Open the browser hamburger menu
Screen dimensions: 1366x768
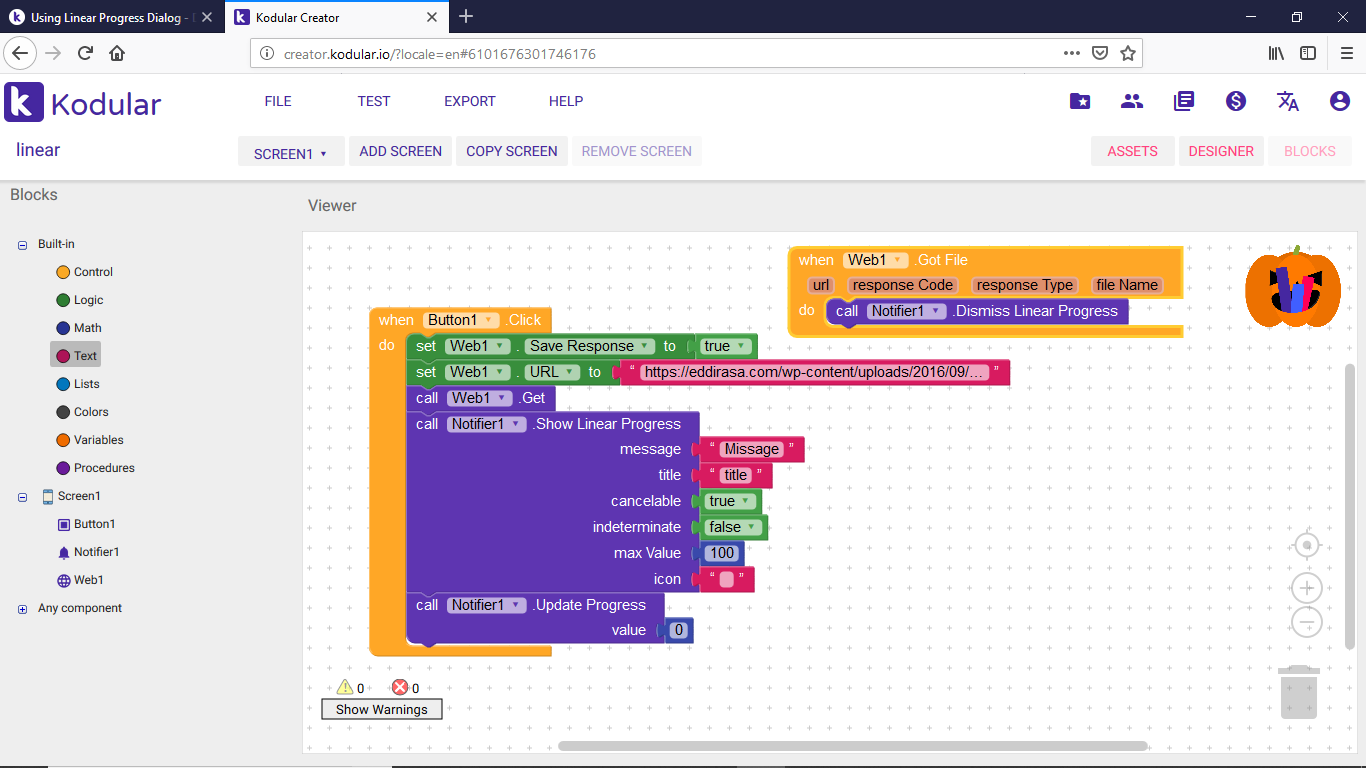pyautogui.click(x=1347, y=53)
